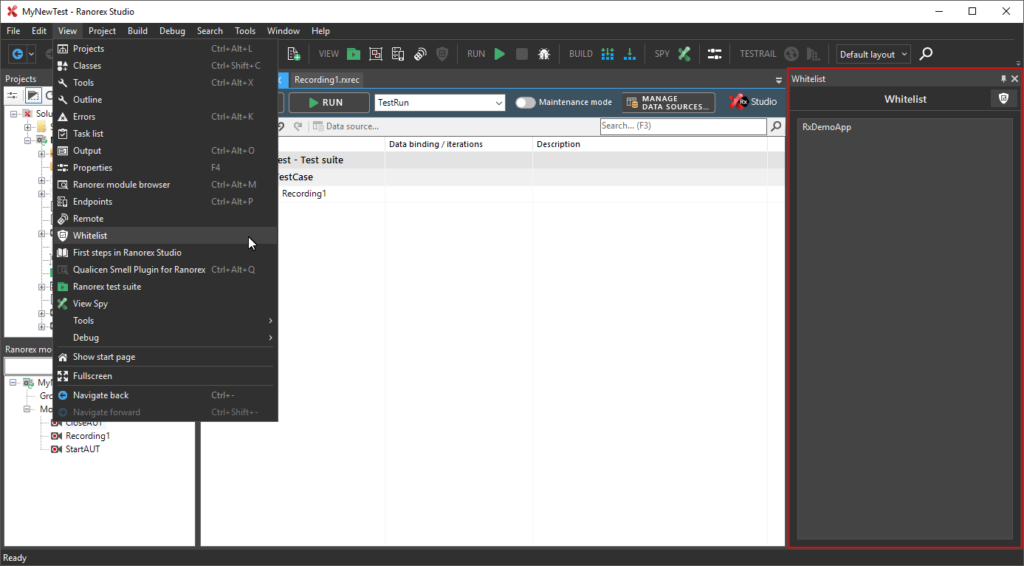Click the Whitelist shield button
1024x566 pixels.
[x=1004, y=99]
